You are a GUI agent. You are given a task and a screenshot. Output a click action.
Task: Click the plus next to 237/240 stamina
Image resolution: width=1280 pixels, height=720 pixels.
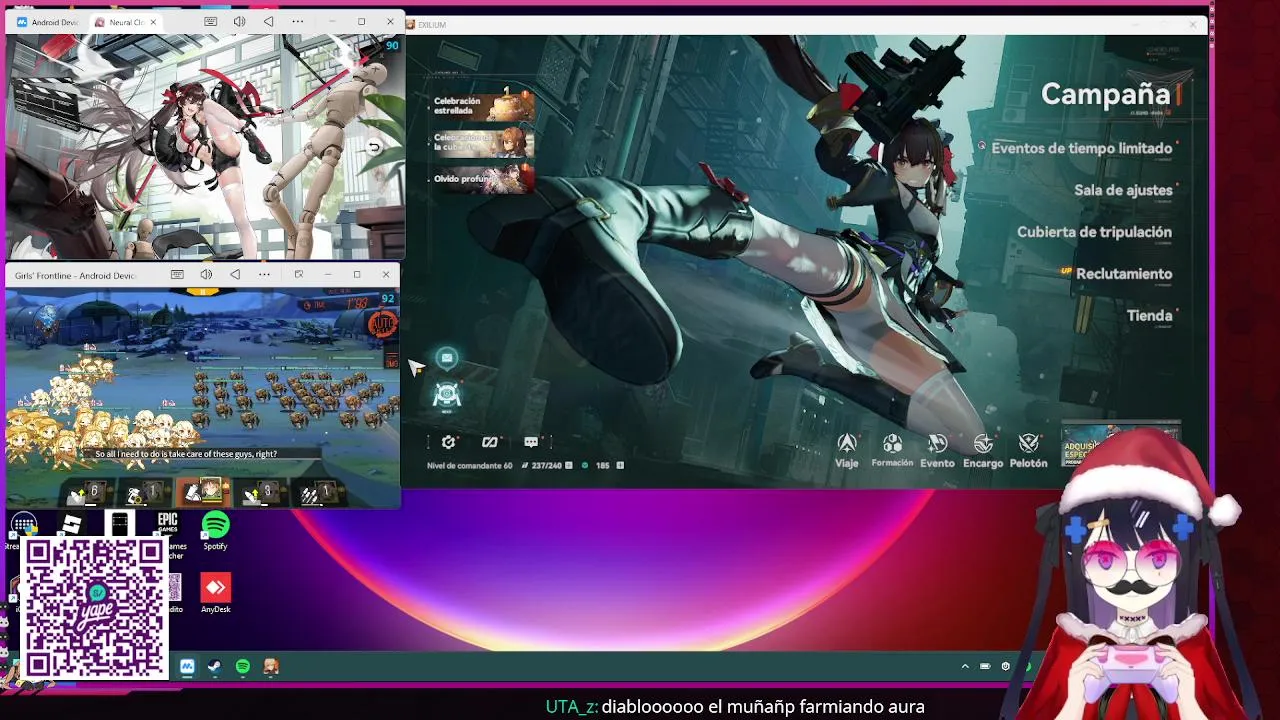point(569,465)
